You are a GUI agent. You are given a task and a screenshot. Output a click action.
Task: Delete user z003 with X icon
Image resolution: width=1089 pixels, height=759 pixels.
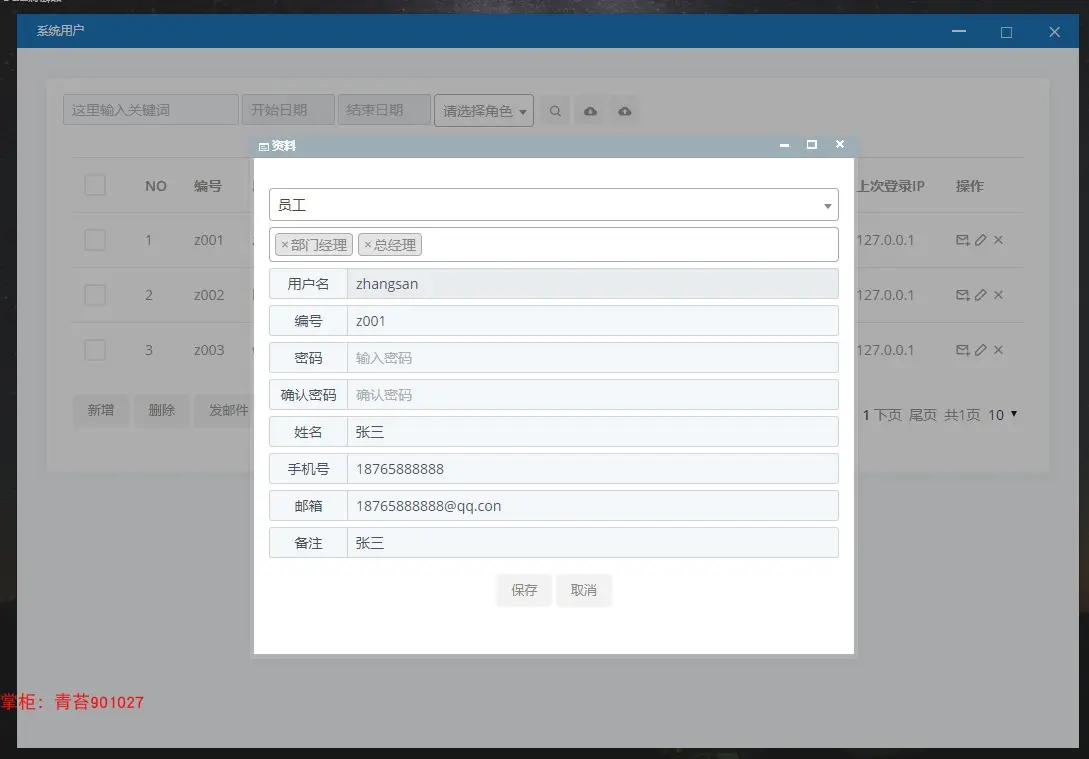(998, 350)
